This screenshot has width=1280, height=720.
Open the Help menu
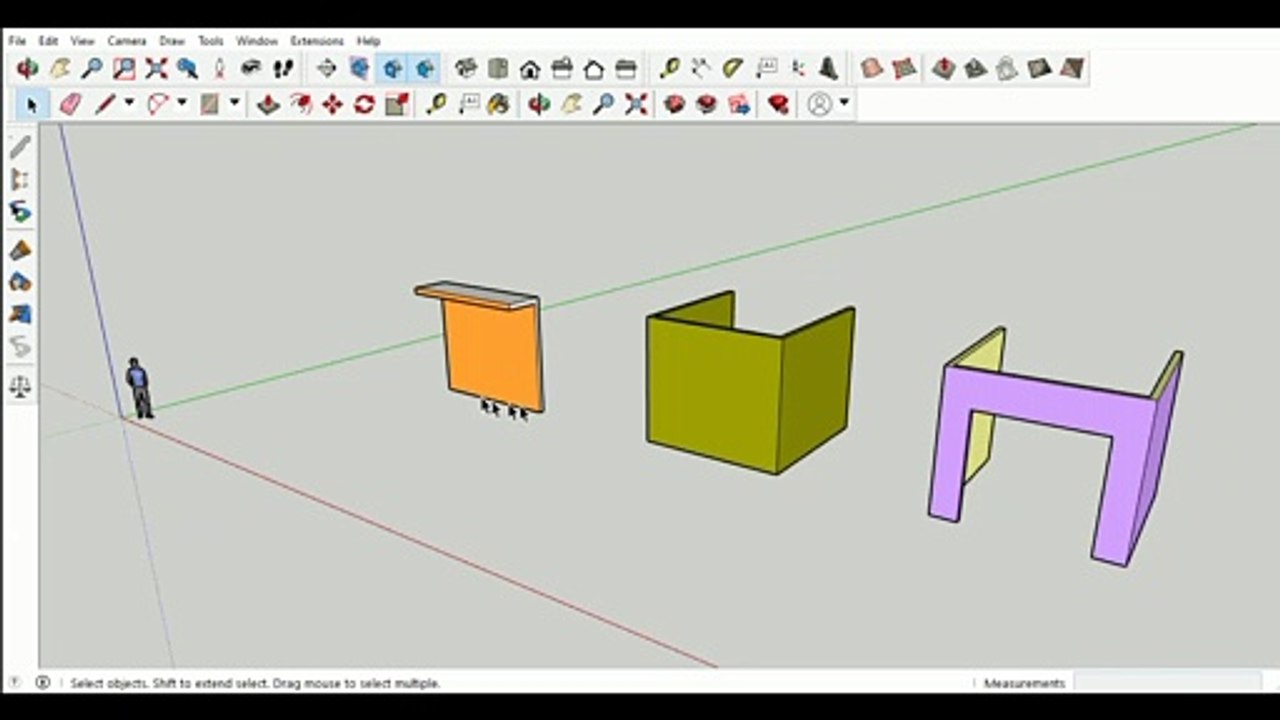(368, 41)
